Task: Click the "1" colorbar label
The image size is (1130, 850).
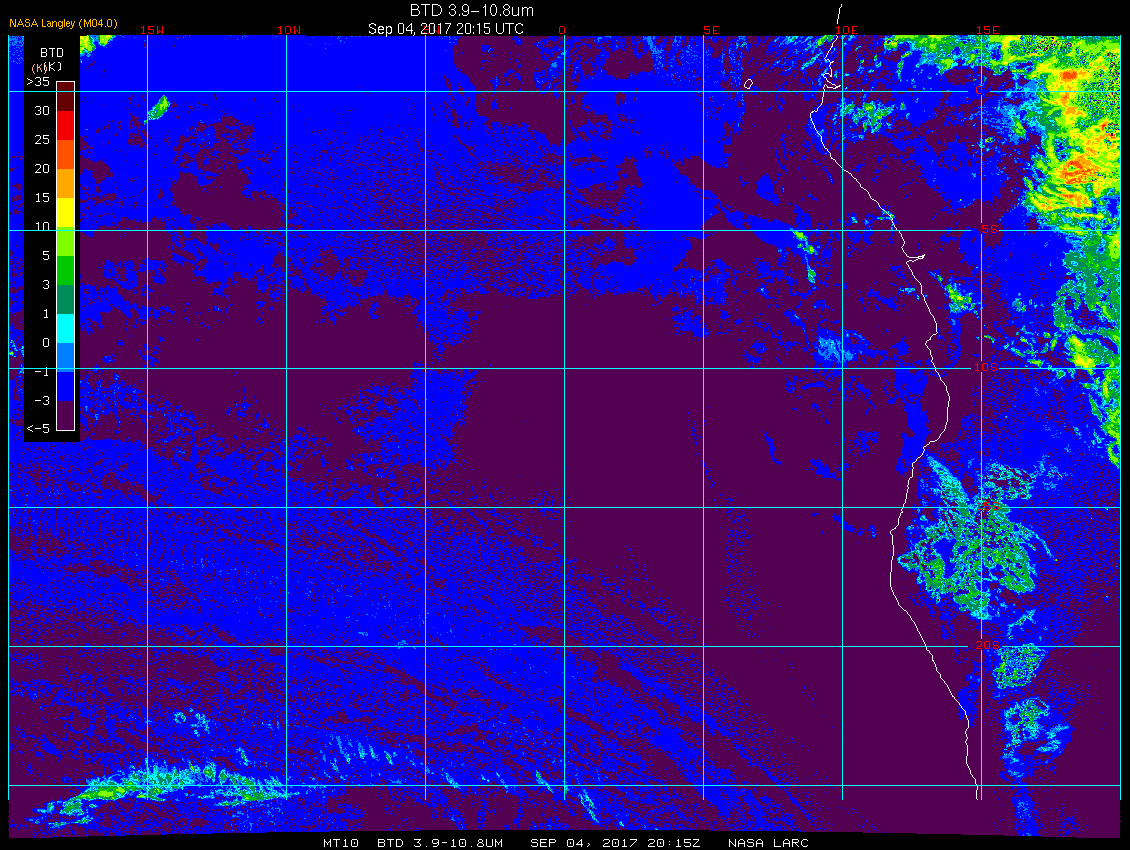Action: point(46,313)
